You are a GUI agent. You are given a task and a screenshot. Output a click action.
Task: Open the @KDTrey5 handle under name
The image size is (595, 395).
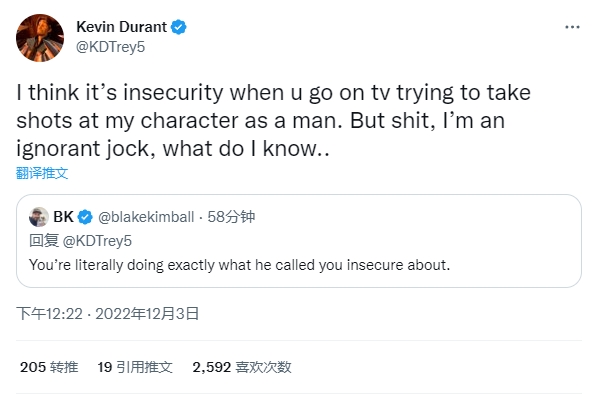pyautogui.click(x=110, y=47)
